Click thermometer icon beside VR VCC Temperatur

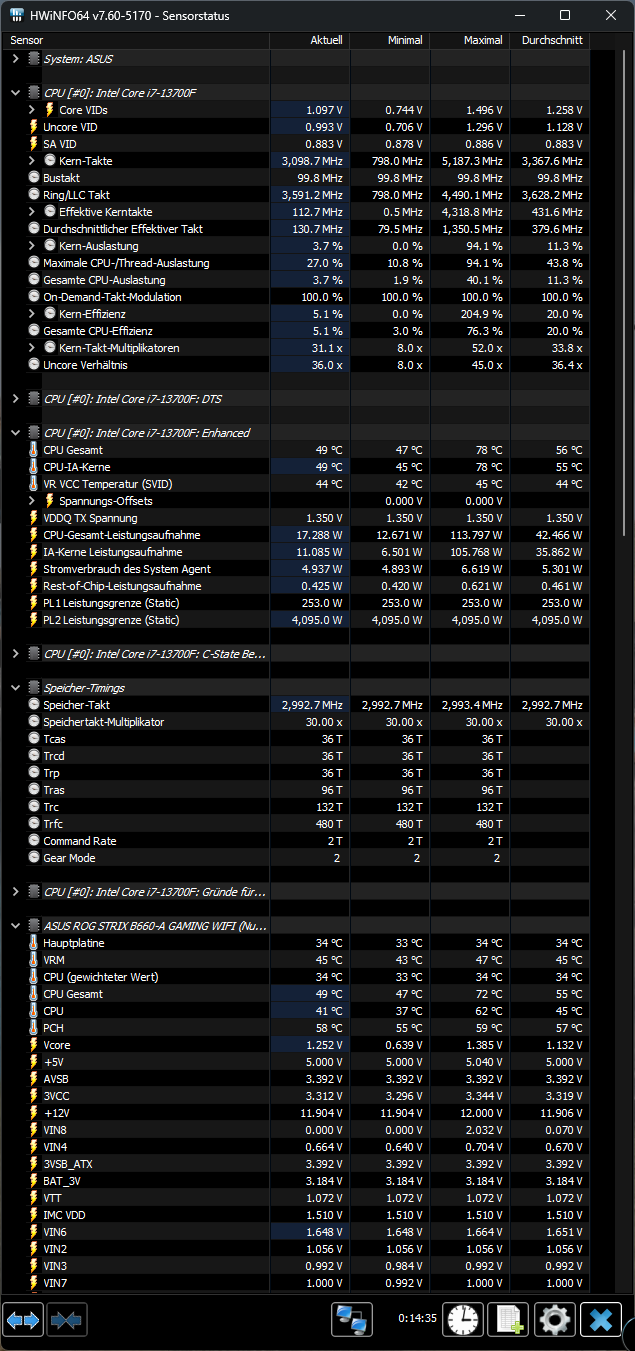coord(34,484)
